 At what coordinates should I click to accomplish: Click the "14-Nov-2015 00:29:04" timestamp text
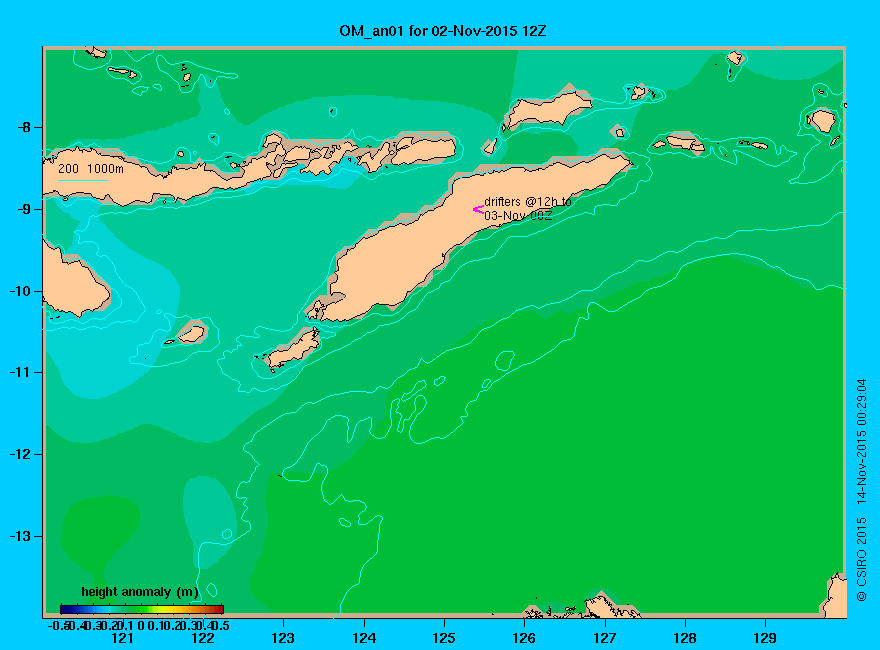coord(861,441)
